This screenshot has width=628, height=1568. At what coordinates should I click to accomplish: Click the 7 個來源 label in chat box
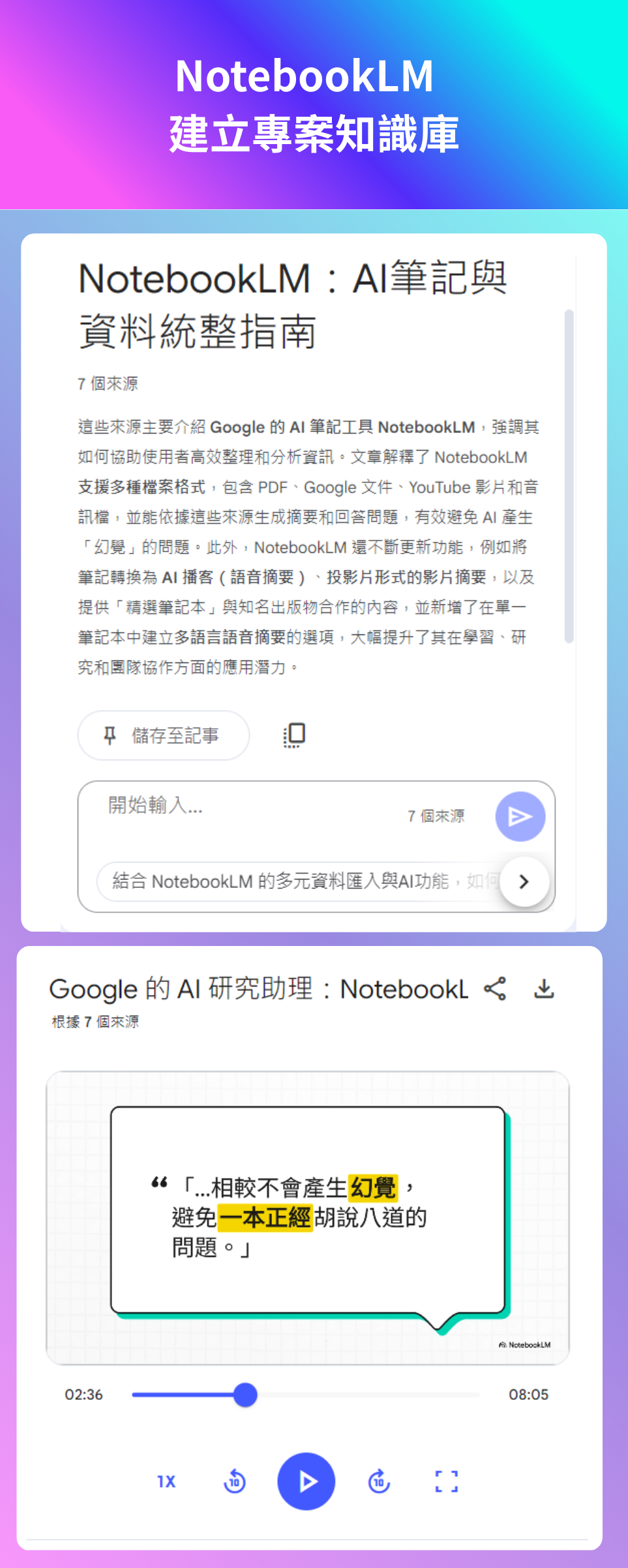click(436, 816)
